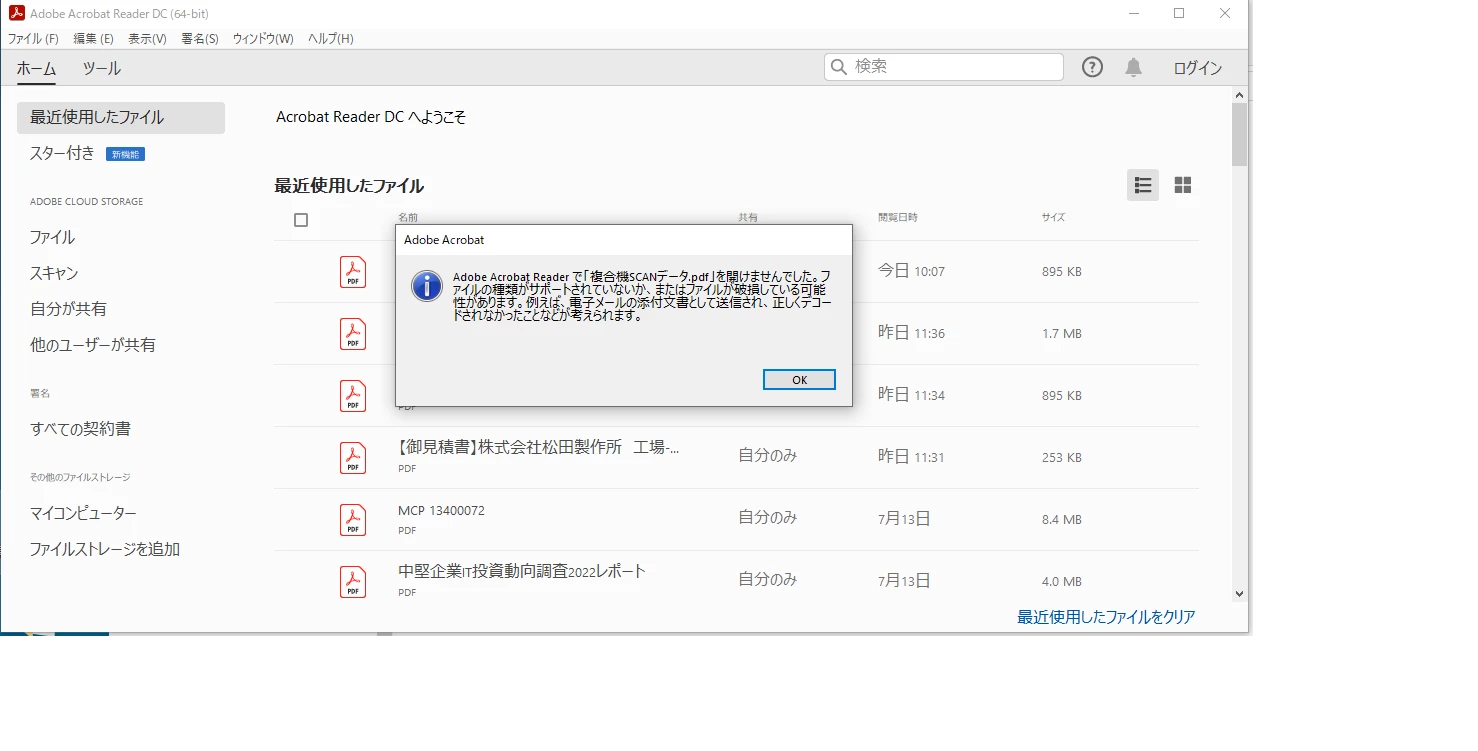Click 最近使用したファイルをクリア link
This screenshot has width=1478, height=751.
pyautogui.click(x=1106, y=617)
